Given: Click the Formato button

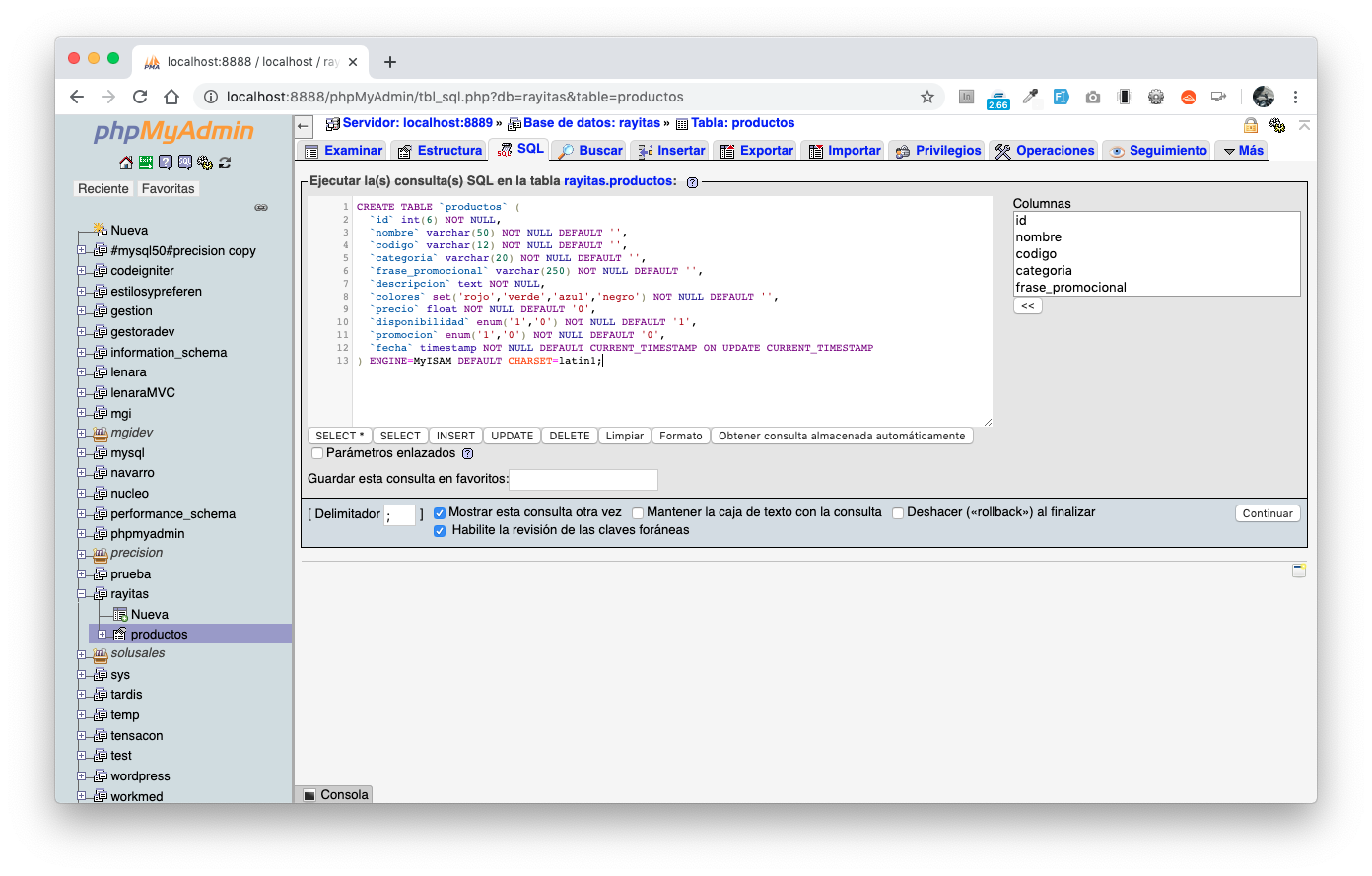Looking at the screenshot, I should [x=681, y=437].
